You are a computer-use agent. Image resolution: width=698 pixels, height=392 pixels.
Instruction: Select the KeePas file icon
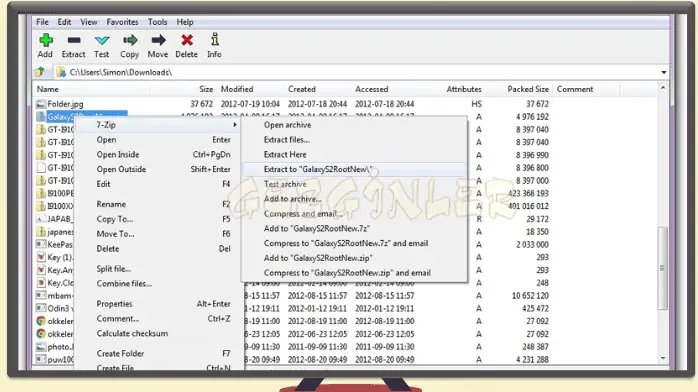pyautogui.click(x=41, y=244)
